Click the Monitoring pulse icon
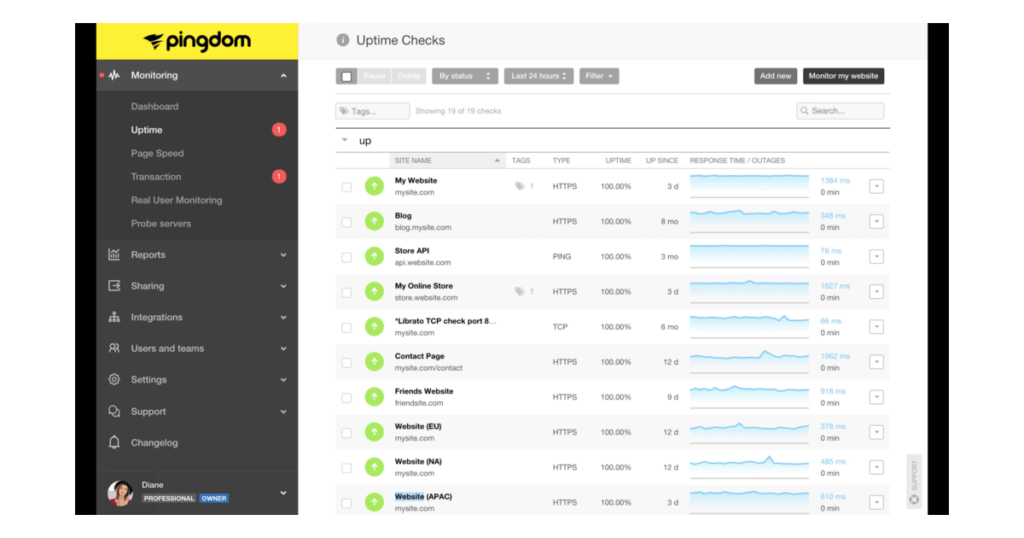1024x538 pixels. pyautogui.click(x=114, y=75)
